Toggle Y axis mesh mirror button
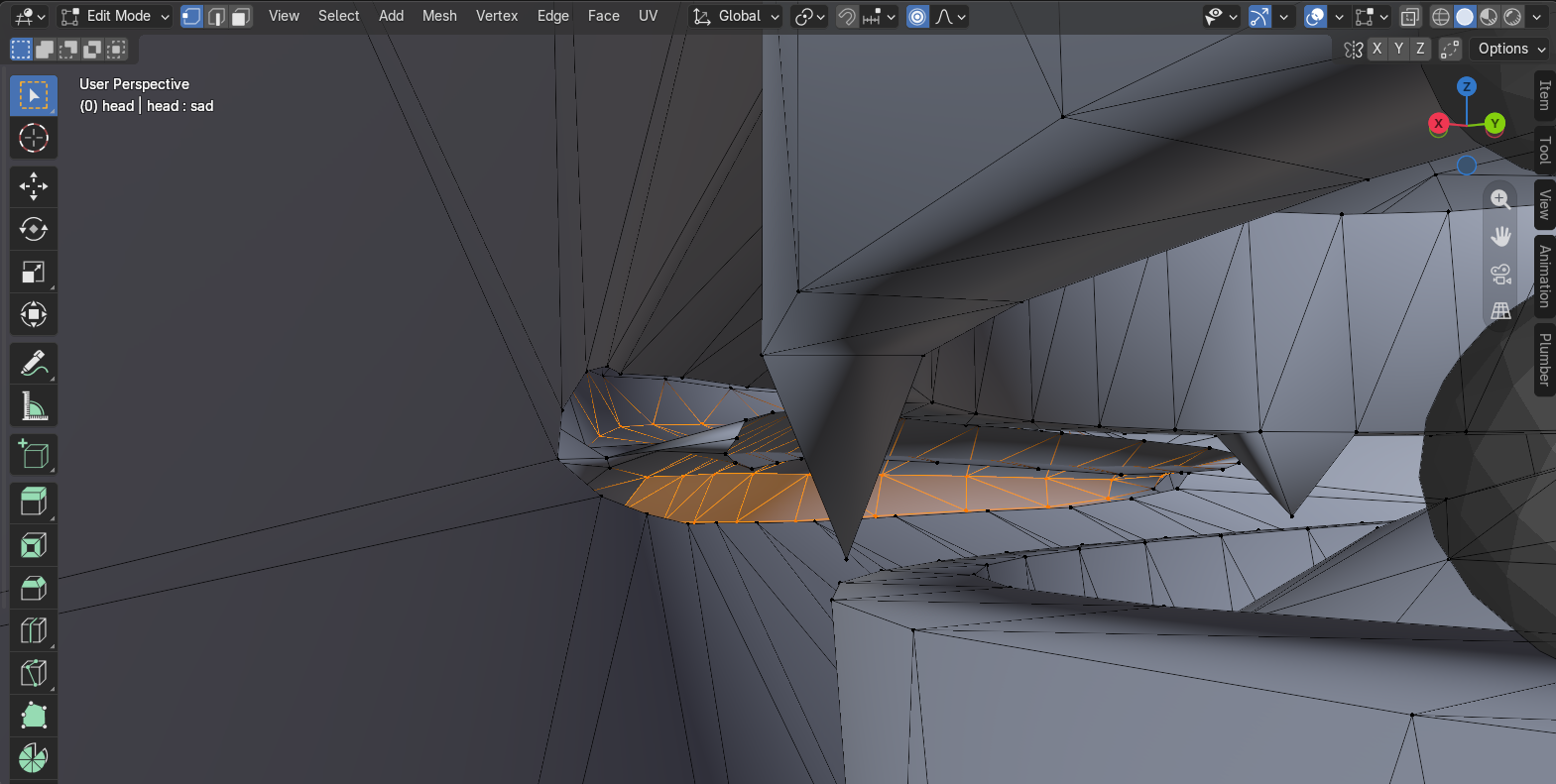 [1398, 49]
